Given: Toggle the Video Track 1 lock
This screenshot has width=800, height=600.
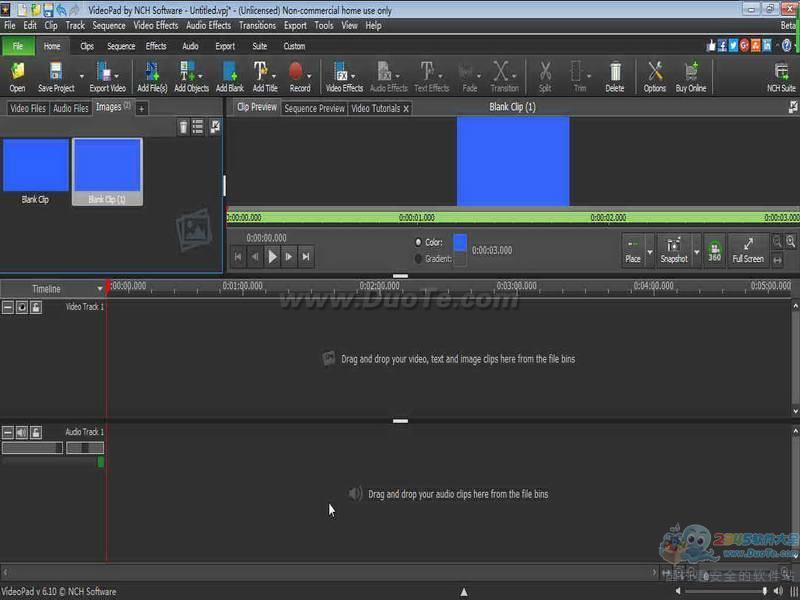Looking at the screenshot, I should (36, 307).
